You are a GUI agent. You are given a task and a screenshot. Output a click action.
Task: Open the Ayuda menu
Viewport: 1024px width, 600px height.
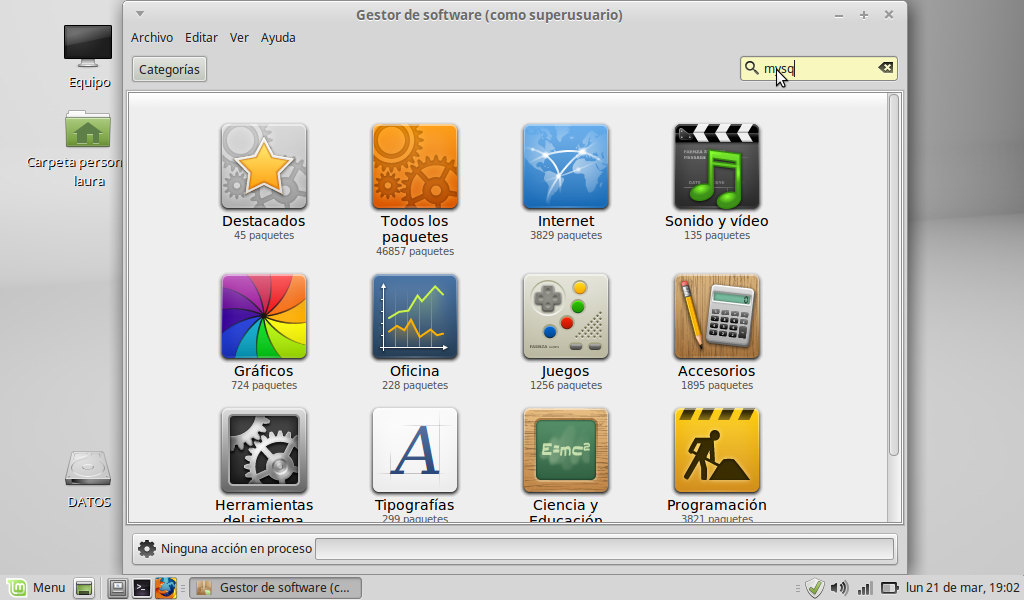click(x=278, y=38)
